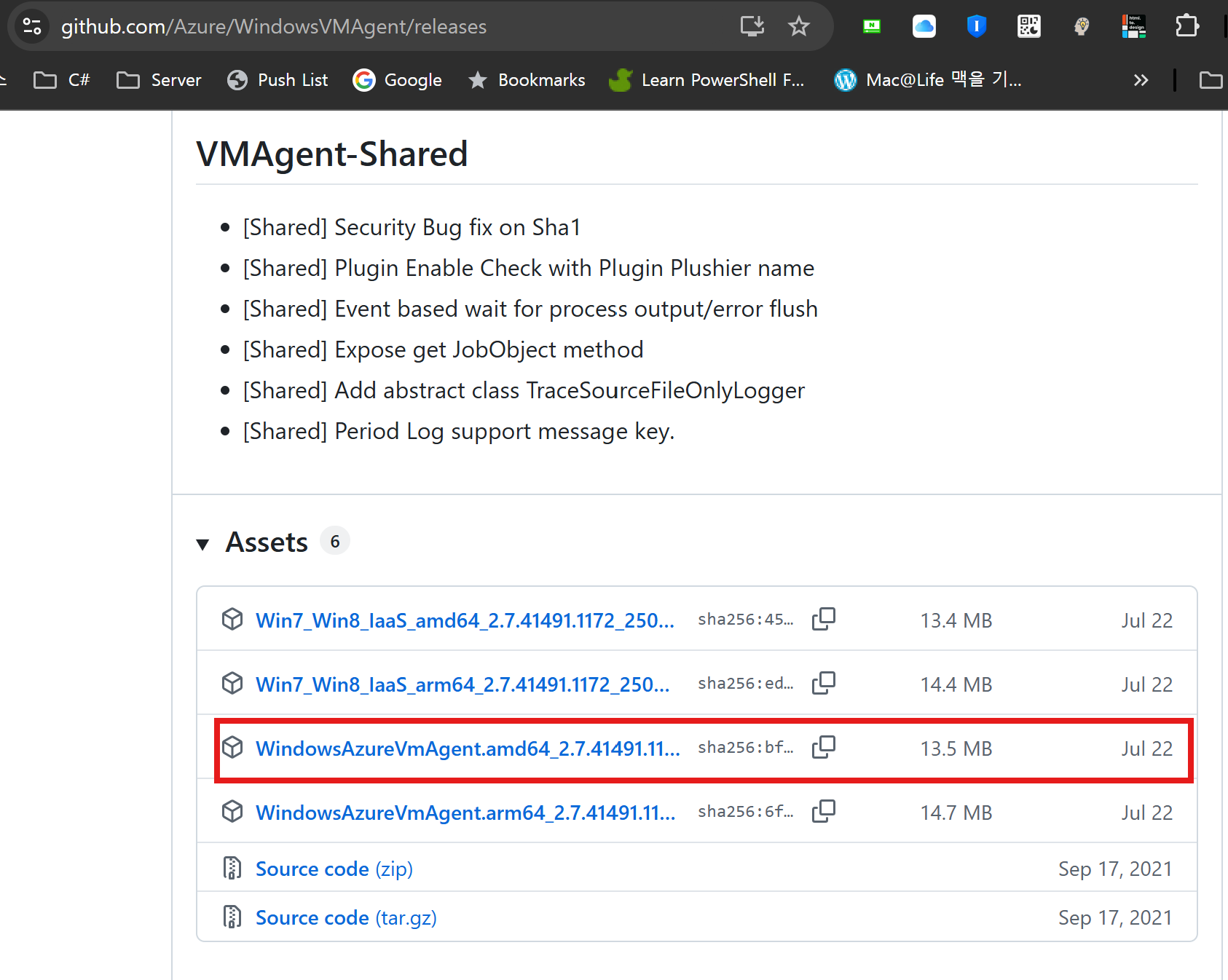1228x980 pixels.
Task: Download WindowsAzureVmAgent.amd64 installer
Action: (468, 748)
